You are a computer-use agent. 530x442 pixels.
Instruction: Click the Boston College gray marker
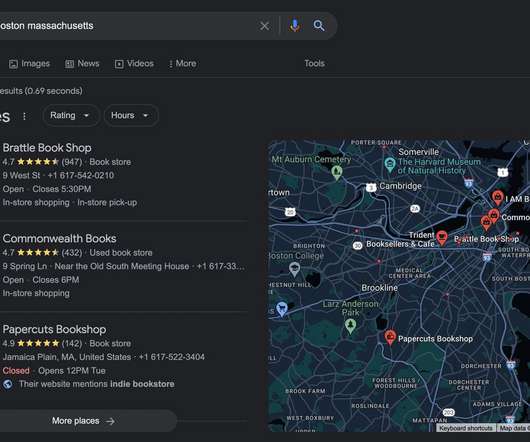294,269
